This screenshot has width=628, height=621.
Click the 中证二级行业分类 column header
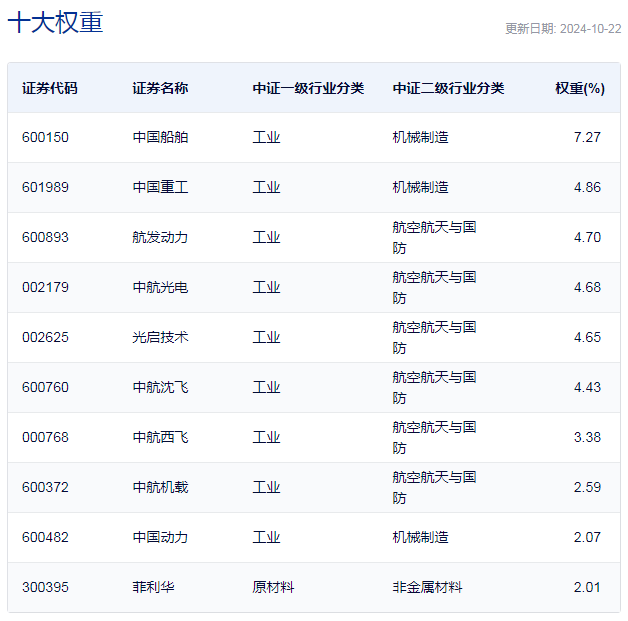point(448,88)
